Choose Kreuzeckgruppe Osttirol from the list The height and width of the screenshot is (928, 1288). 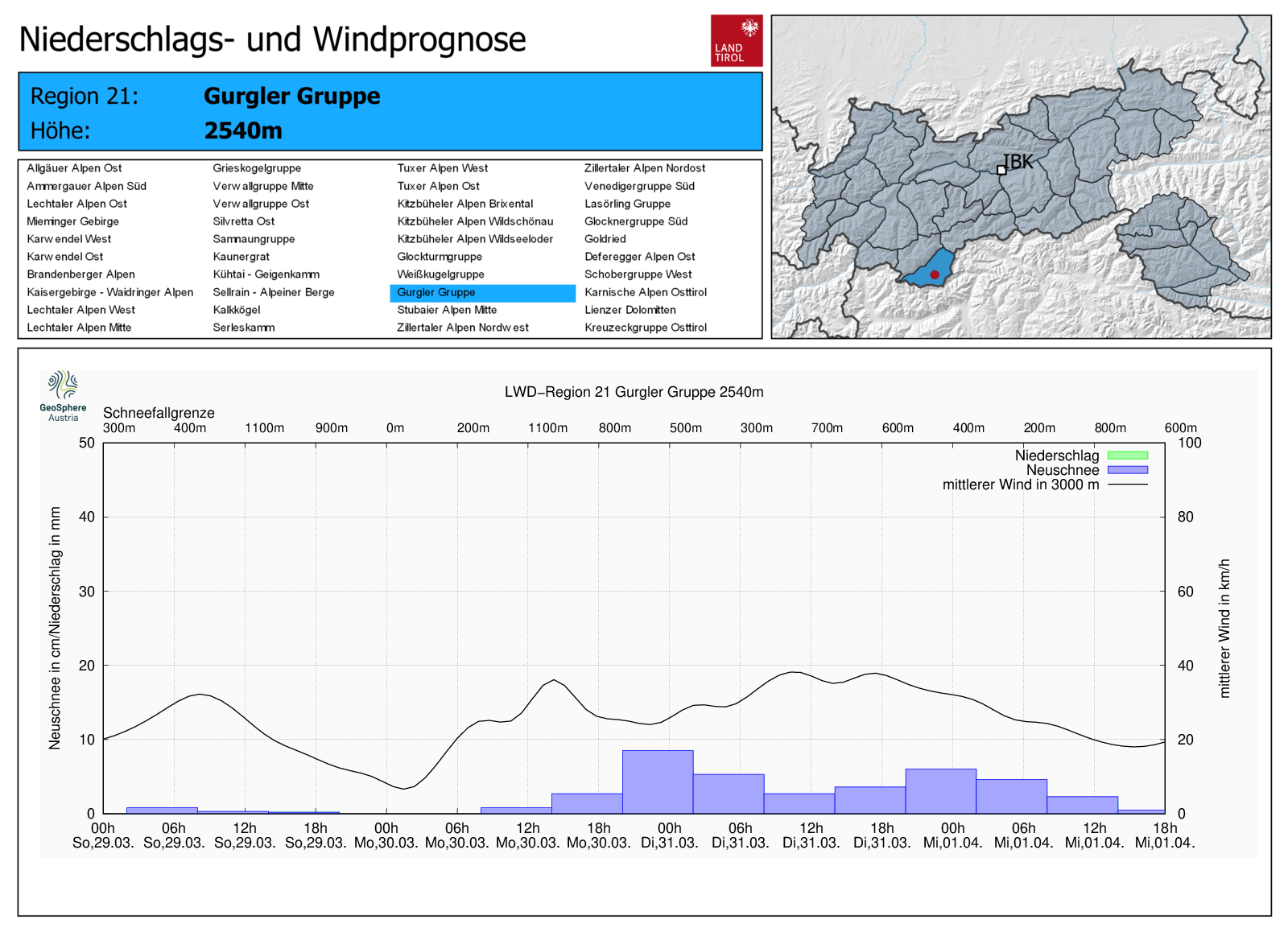click(x=645, y=328)
